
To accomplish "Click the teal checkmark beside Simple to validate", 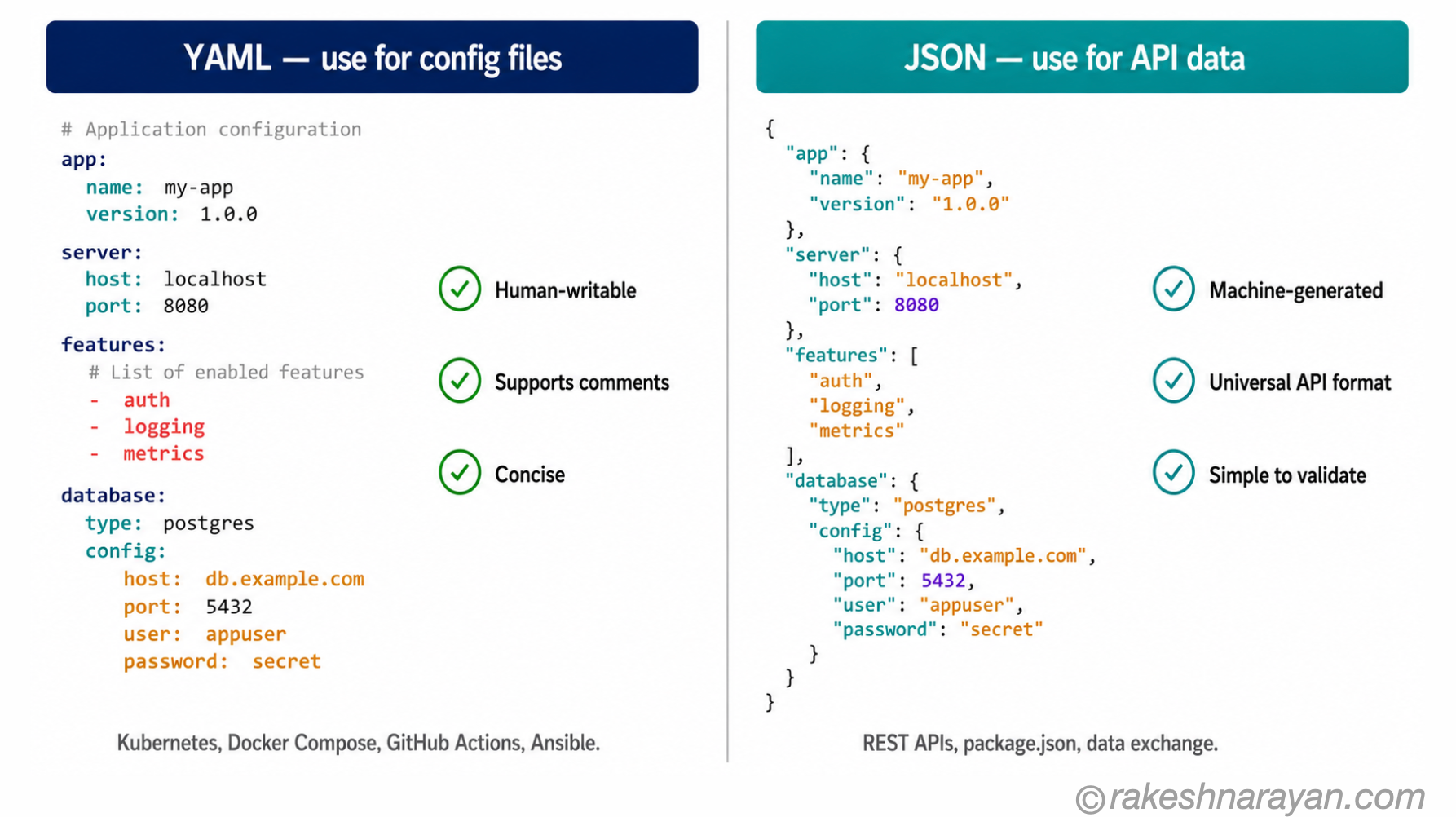I will 1174,473.
